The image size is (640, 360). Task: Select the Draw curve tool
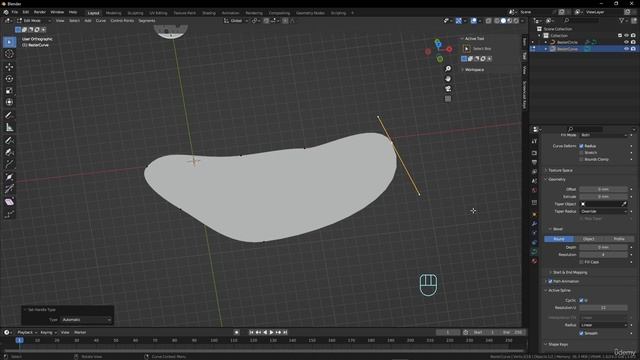pyautogui.click(x=9, y=140)
